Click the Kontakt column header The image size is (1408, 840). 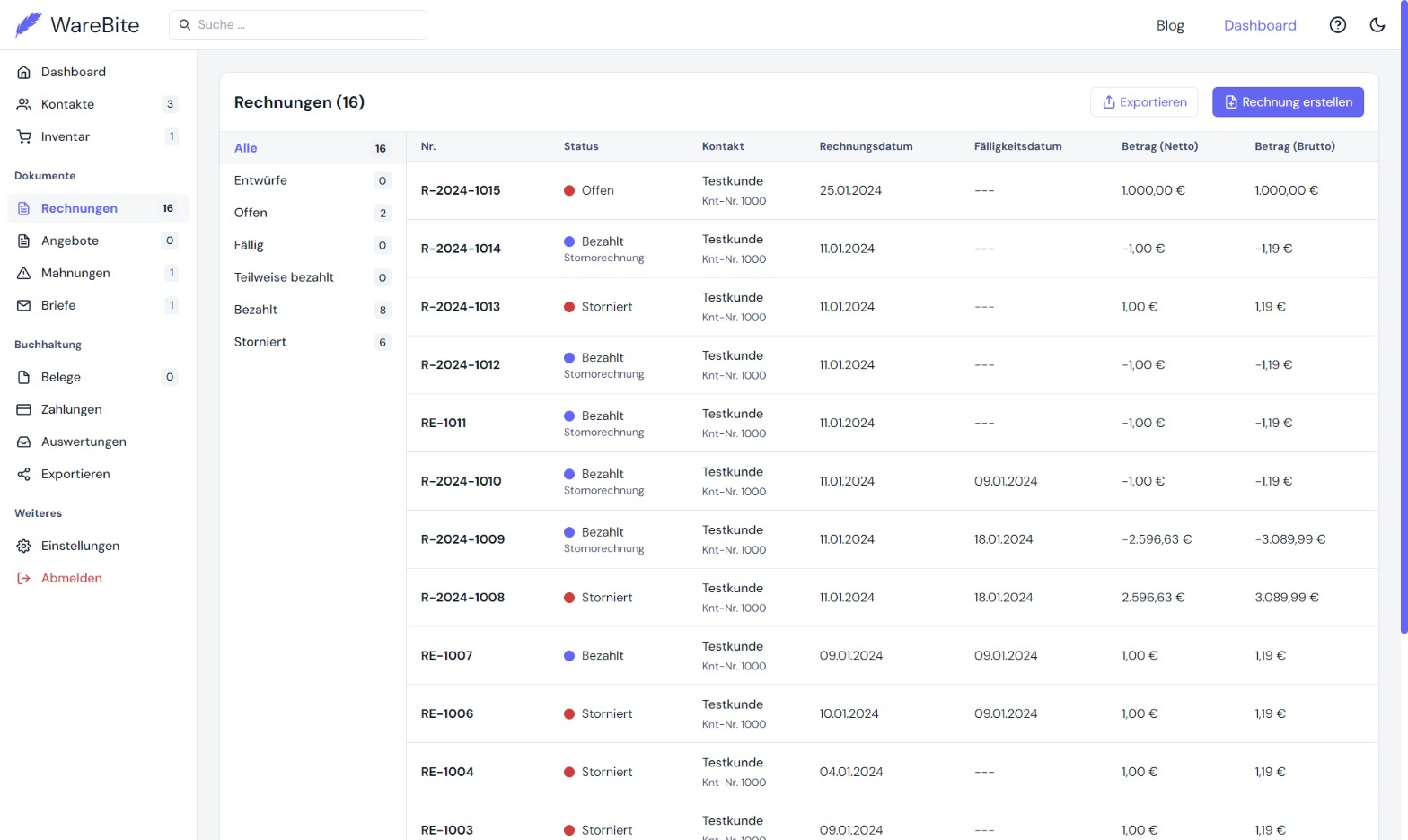tap(723, 146)
